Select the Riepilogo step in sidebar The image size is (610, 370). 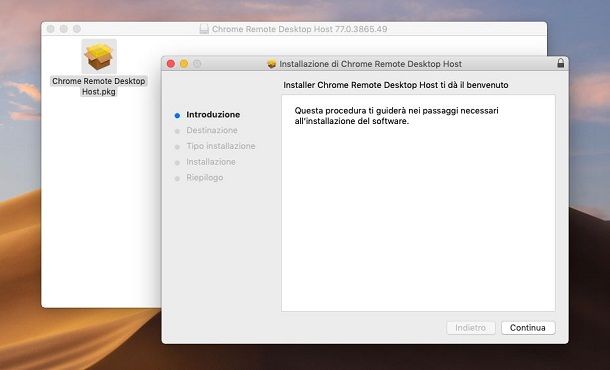[205, 177]
